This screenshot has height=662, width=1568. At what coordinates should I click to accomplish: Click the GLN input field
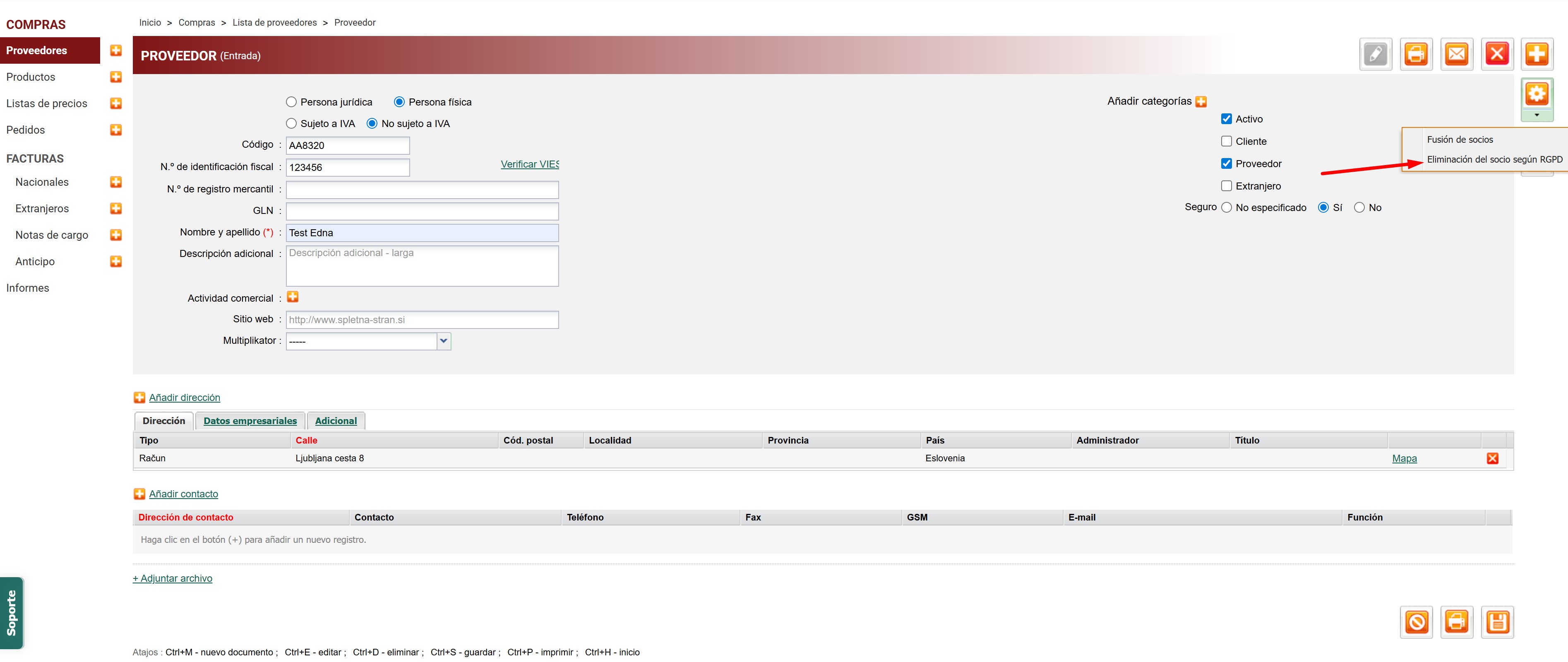tap(422, 211)
